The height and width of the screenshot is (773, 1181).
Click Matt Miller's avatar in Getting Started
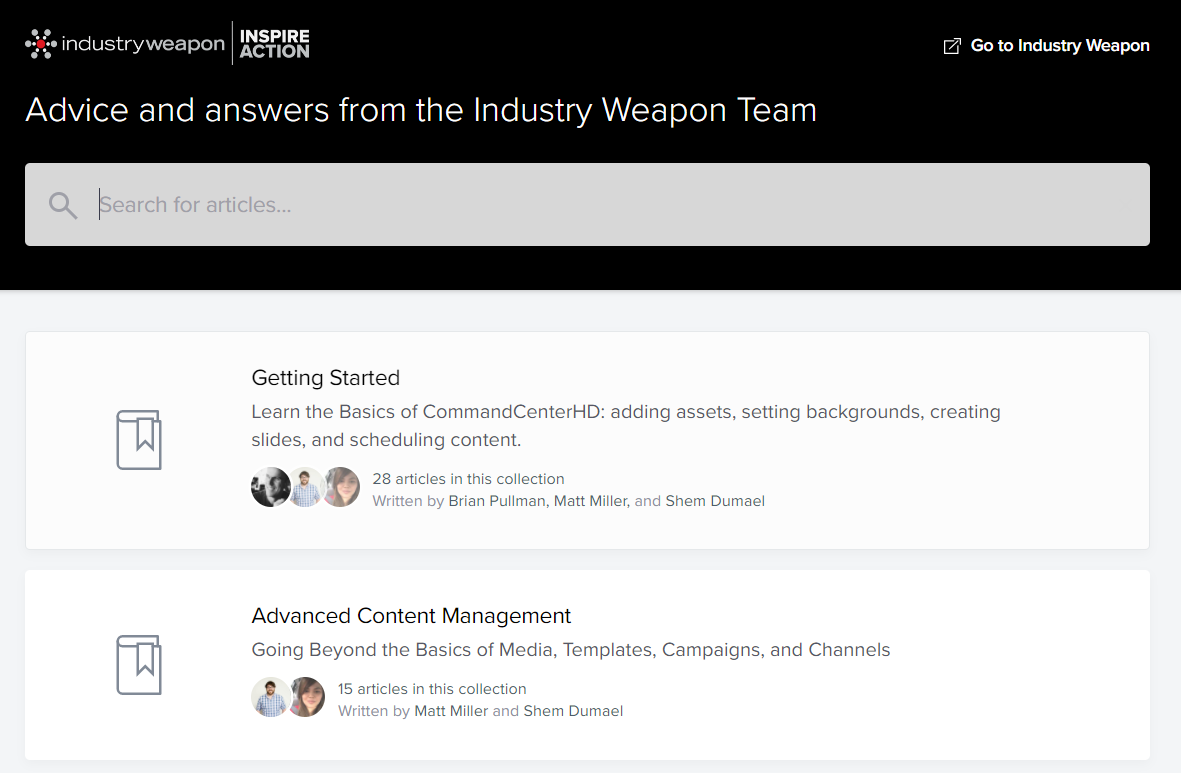[306, 487]
